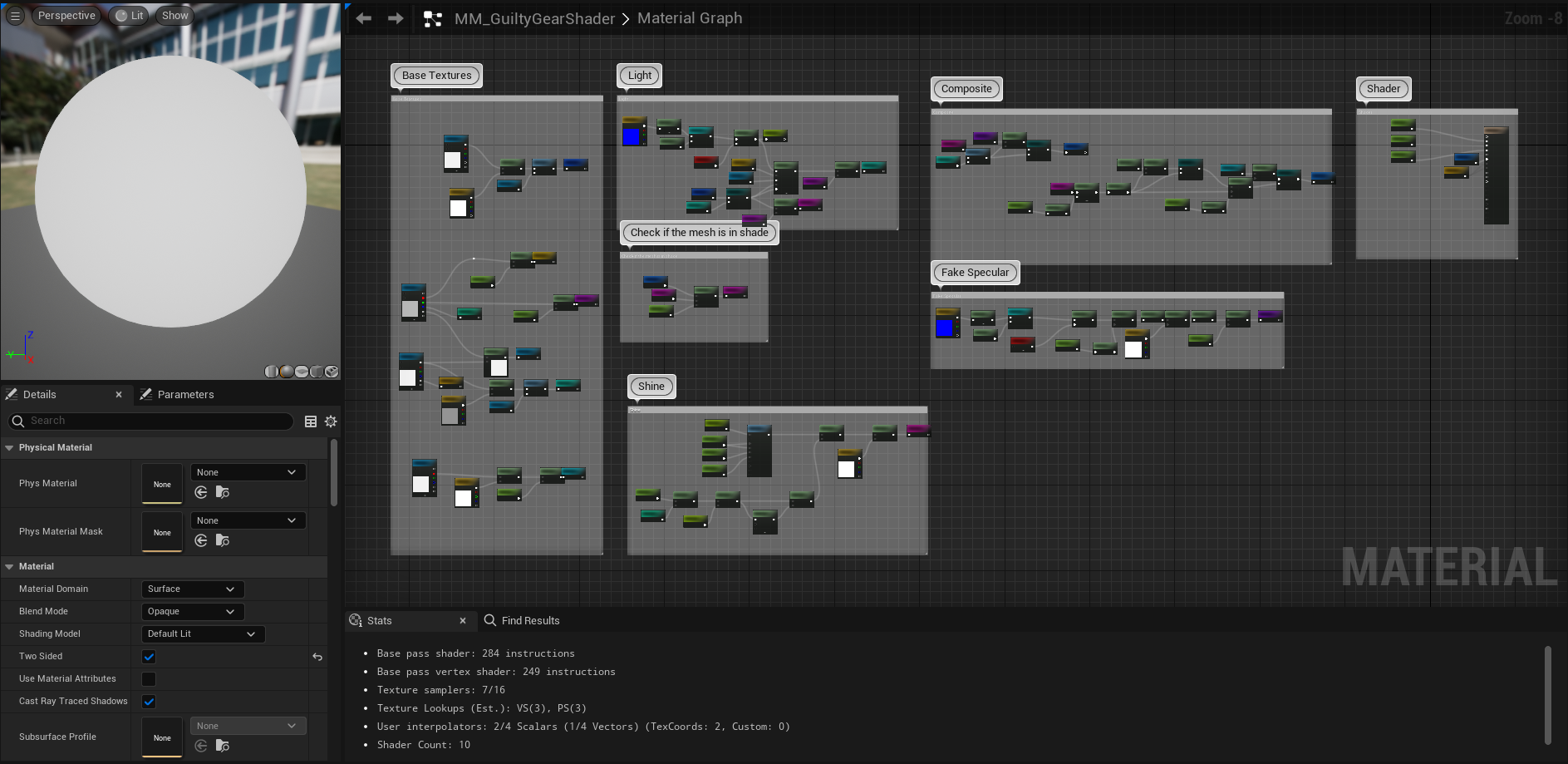Screen dimensions: 1568x764
Task: Toggle the Two Sided checkbox
Action: (x=148, y=656)
